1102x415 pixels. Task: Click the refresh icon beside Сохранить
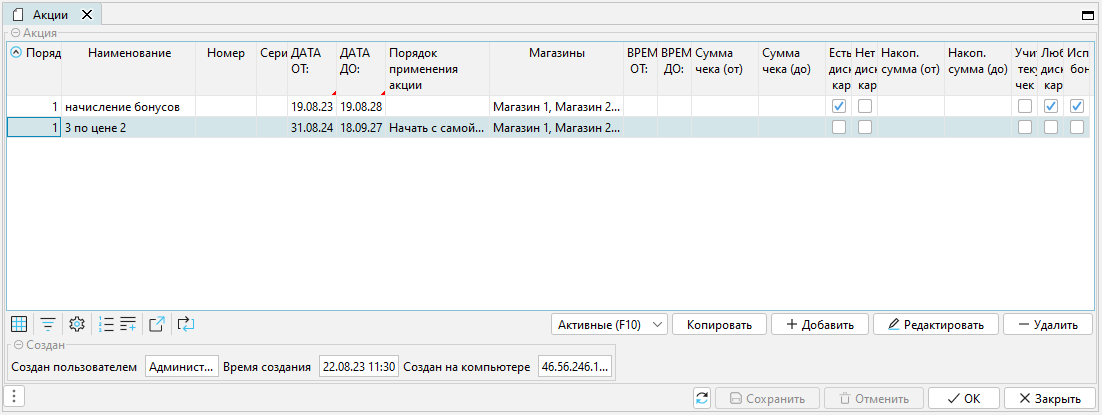[x=702, y=398]
